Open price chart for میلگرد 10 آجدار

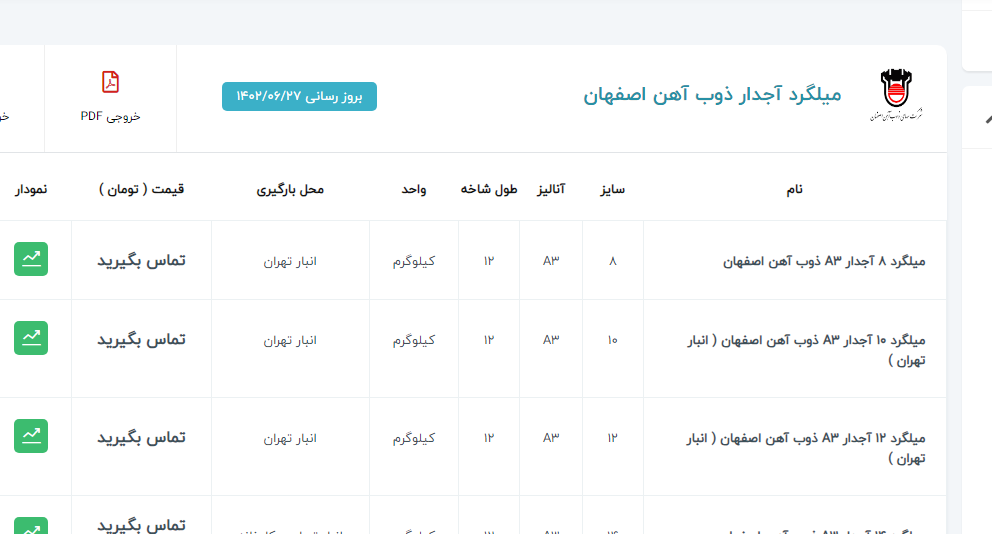(x=31, y=338)
